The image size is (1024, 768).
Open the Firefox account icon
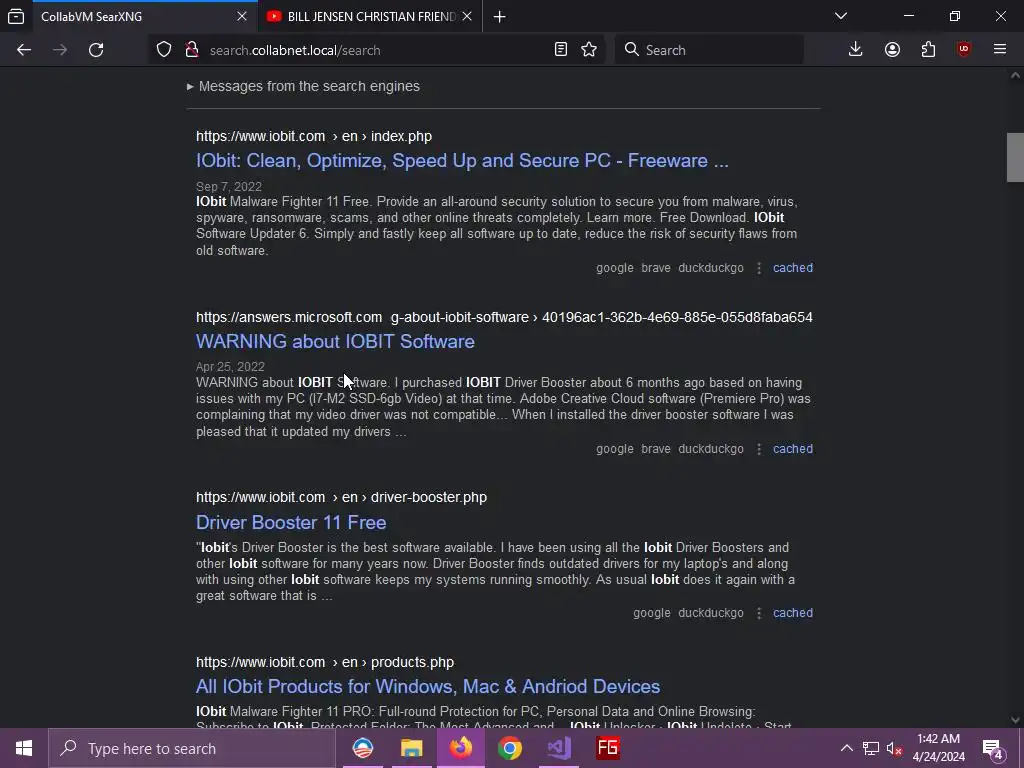[x=892, y=50]
